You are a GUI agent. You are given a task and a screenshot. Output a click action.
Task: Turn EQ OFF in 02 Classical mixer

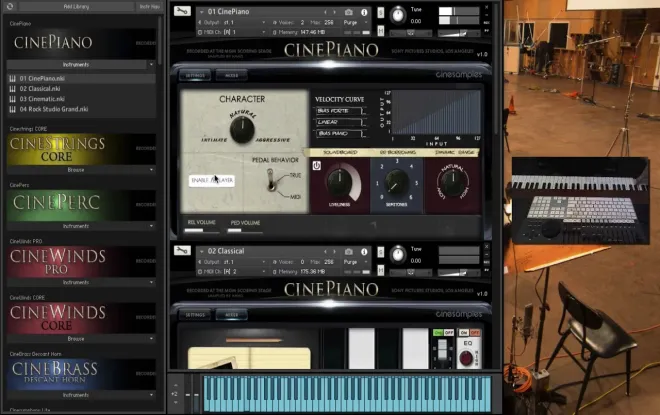[475, 333]
